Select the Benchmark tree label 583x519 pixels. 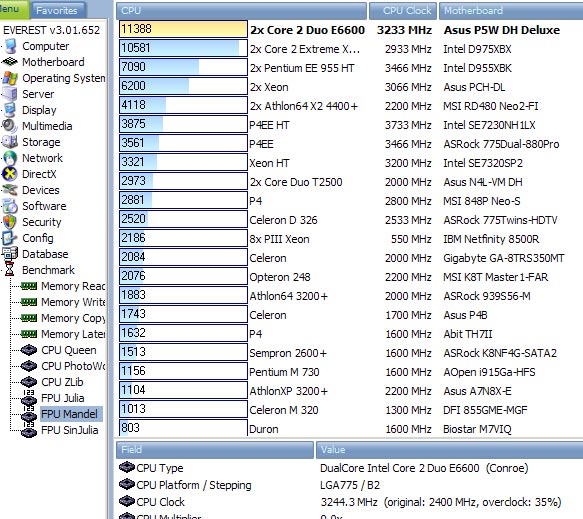point(48,270)
